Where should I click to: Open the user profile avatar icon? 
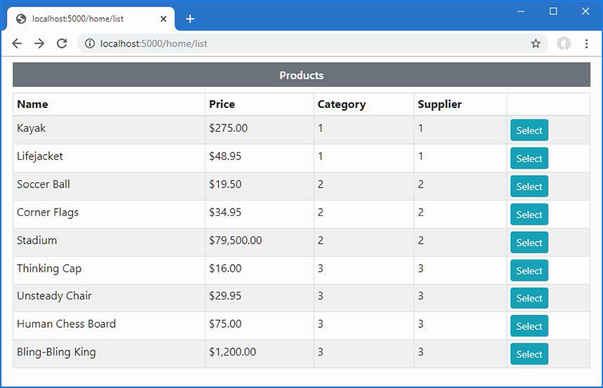point(564,43)
